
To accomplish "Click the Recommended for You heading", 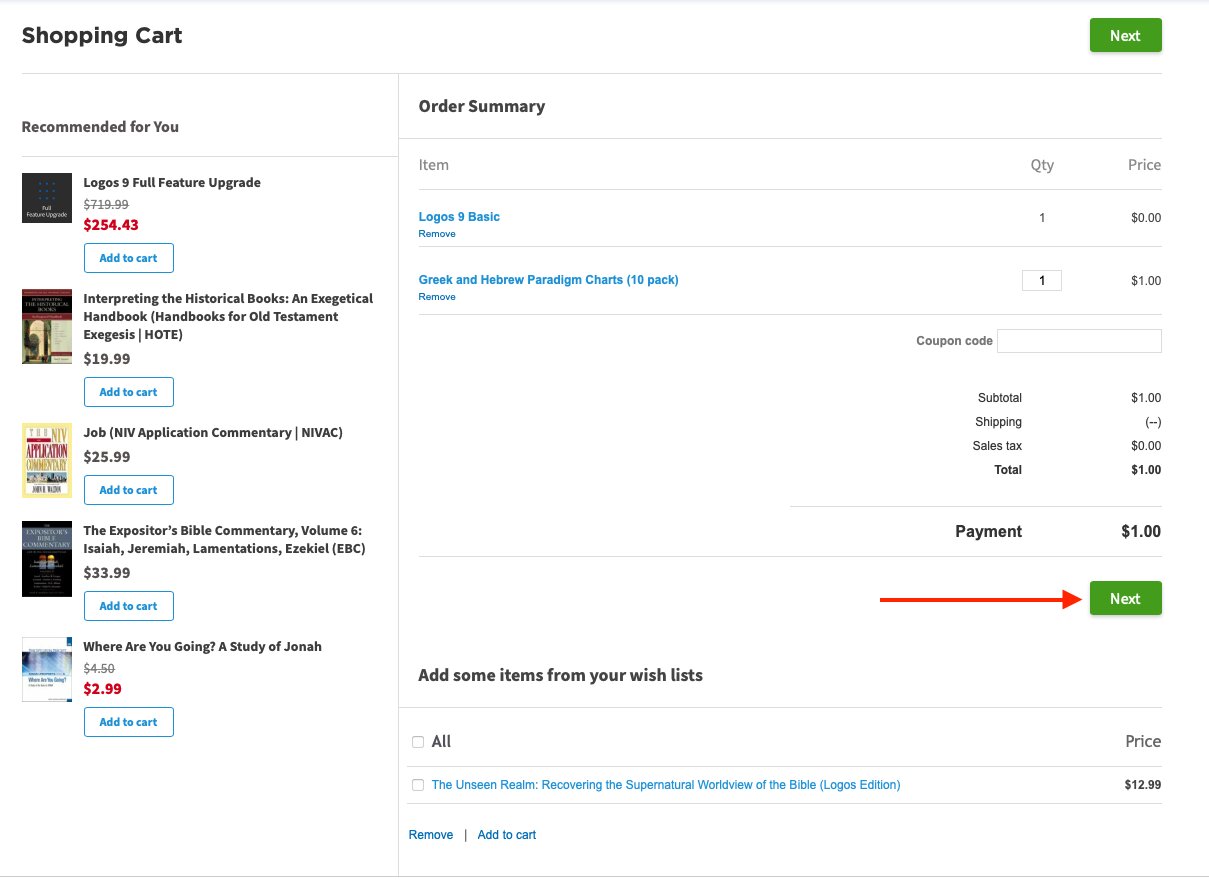I will point(100,127).
